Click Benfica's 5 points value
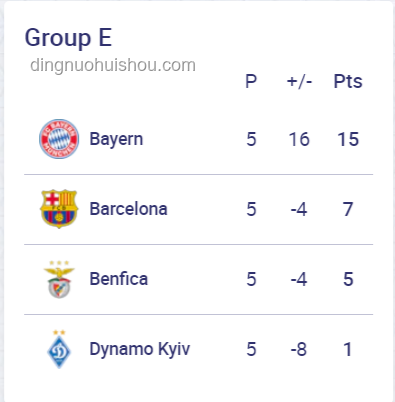 point(348,279)
